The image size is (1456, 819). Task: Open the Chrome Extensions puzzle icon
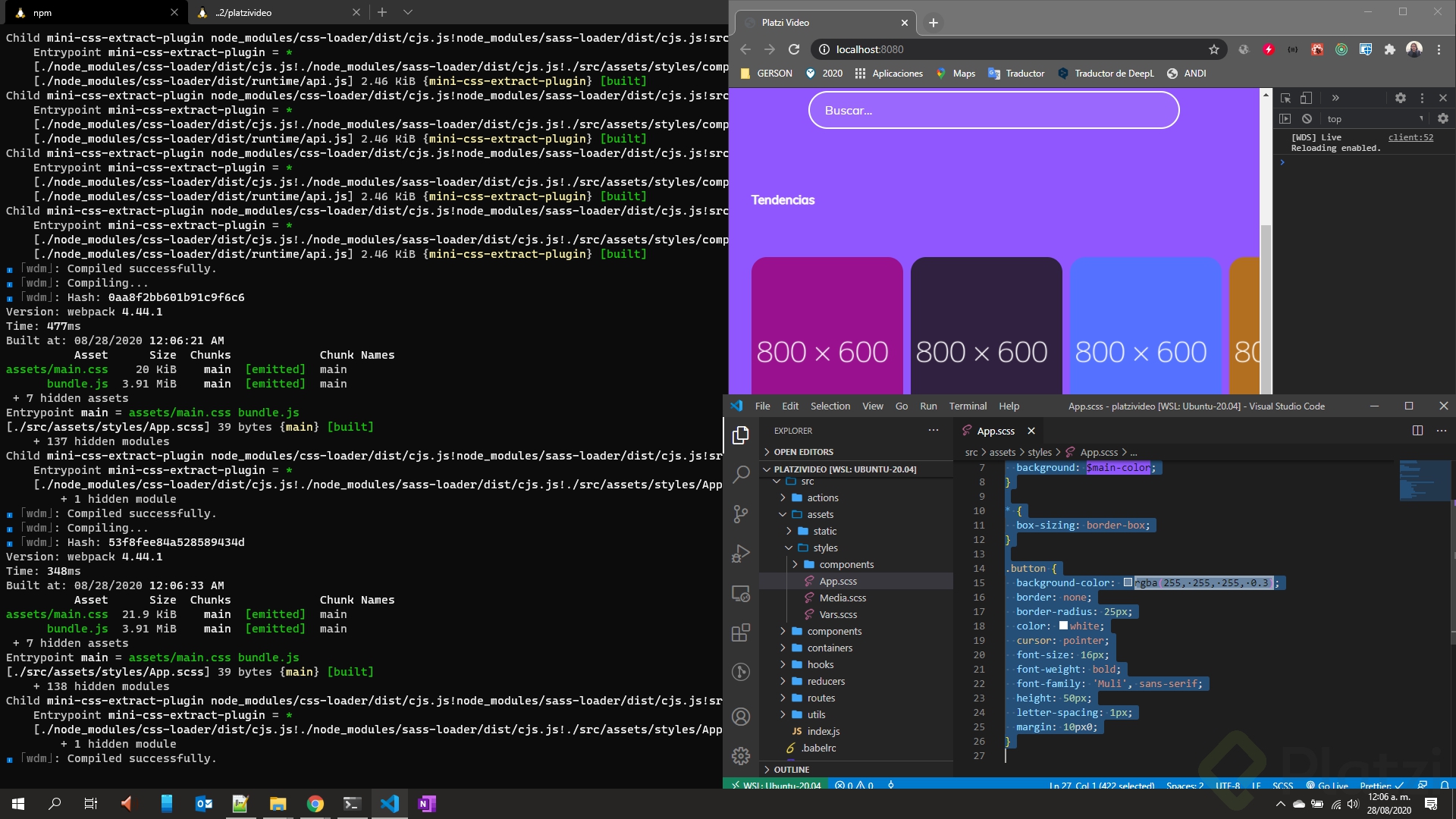click(x=1389, y=49)
